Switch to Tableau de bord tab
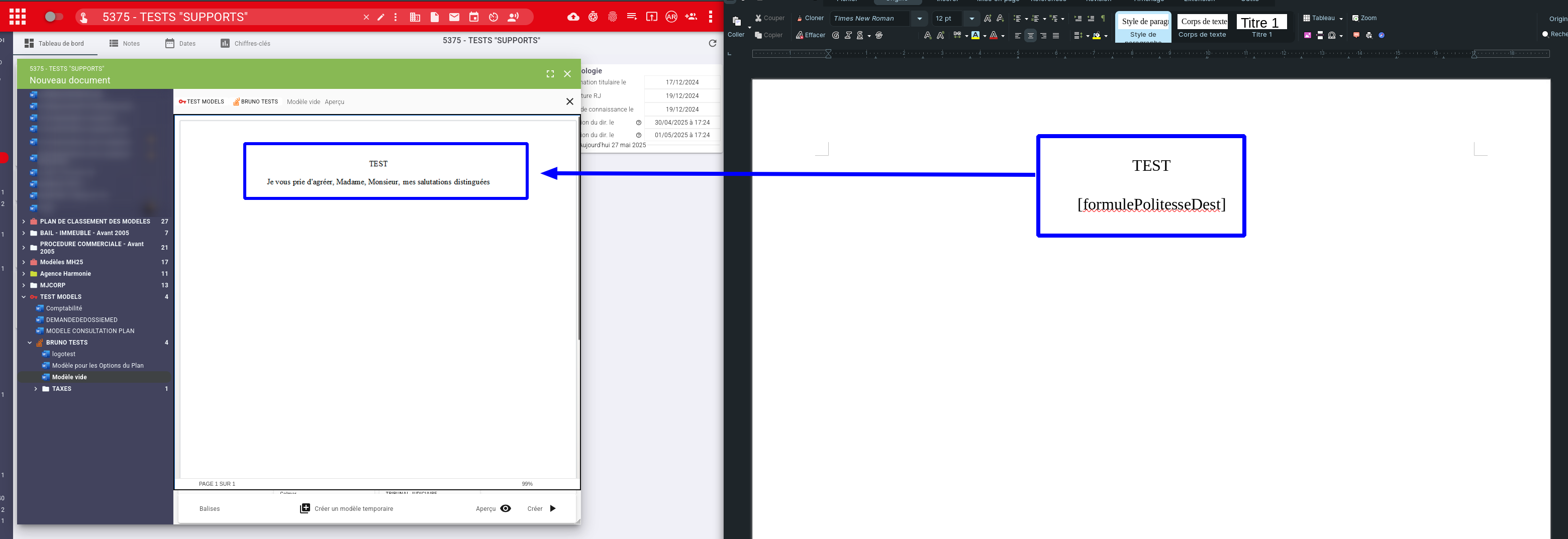Viewport: 1568px width, 539px height. click(54, 43)
